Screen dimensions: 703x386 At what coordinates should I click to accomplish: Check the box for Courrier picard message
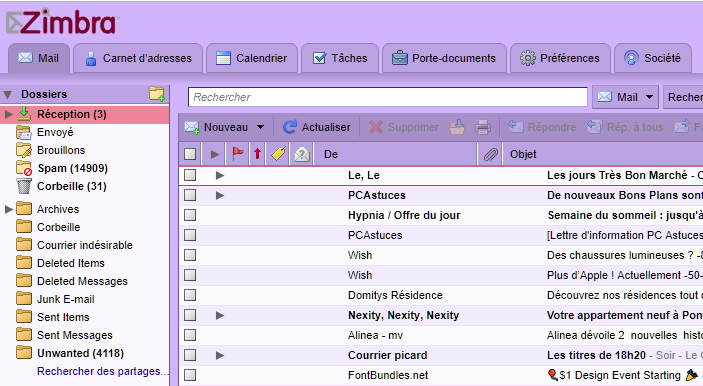point(190,355)
